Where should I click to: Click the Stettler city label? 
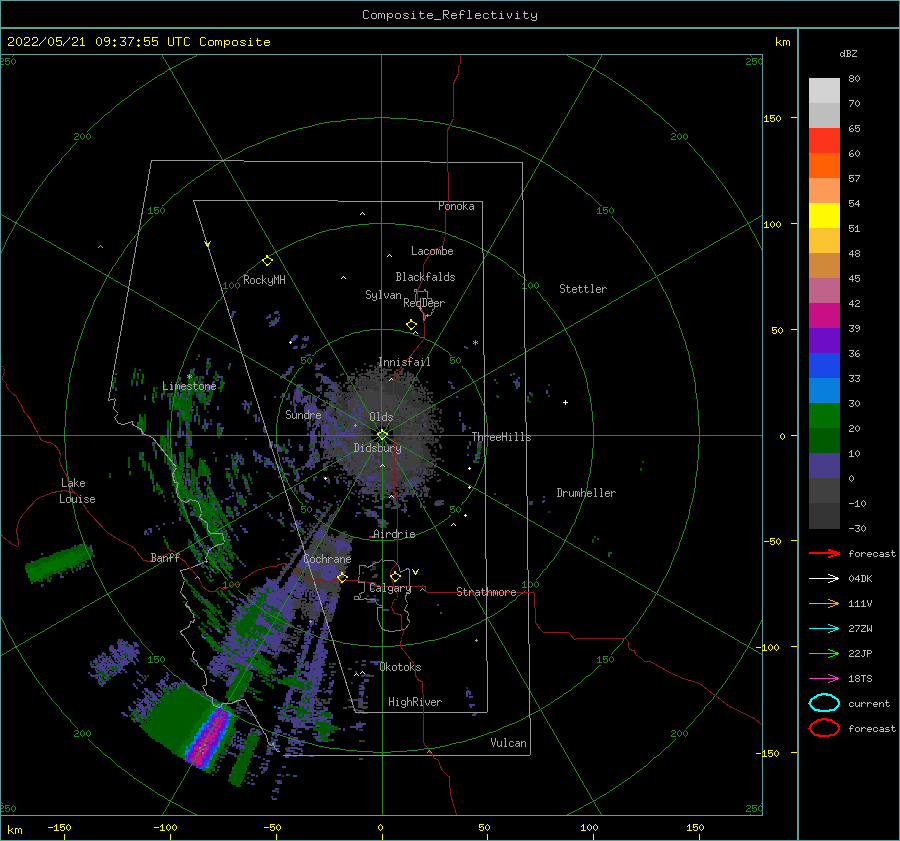pos(583,289)
